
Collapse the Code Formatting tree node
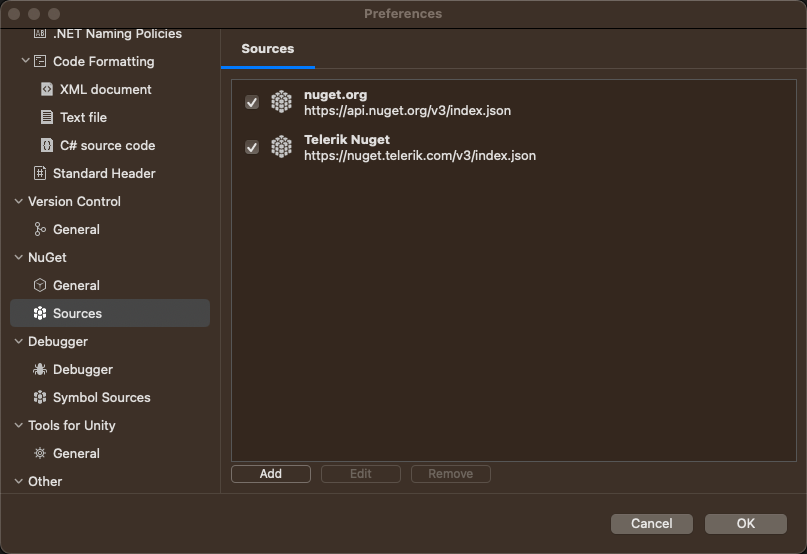click(26, 61)
